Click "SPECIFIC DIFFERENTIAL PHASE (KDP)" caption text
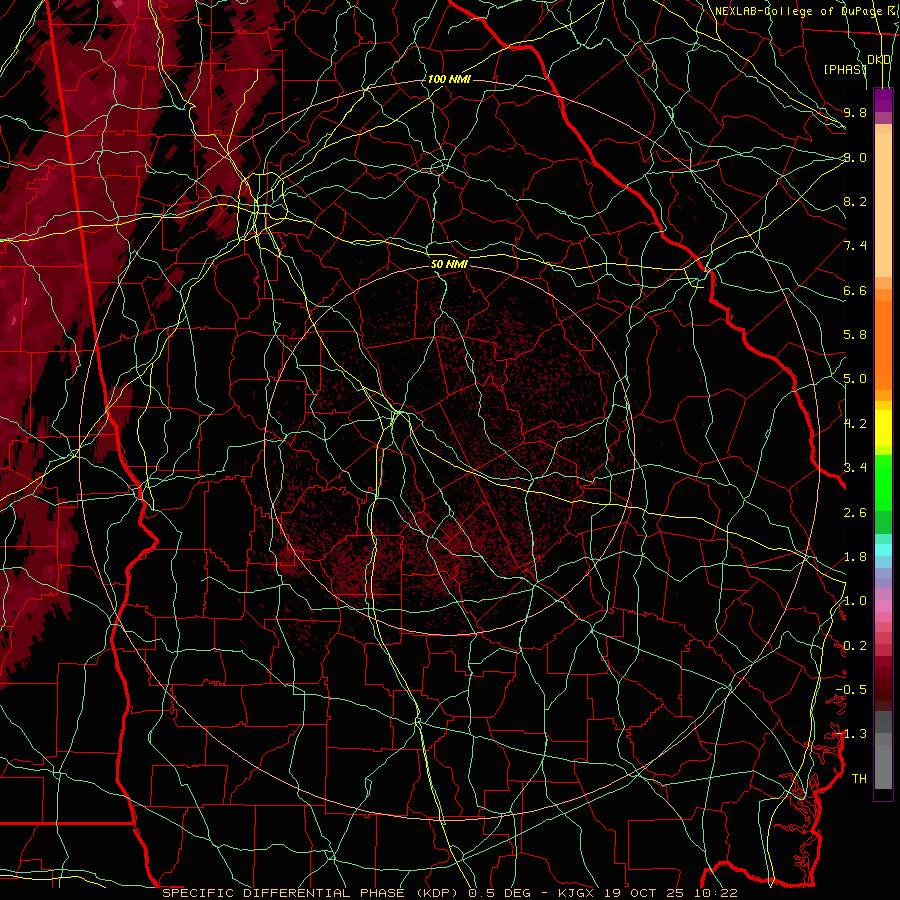Image resolution: width=900 pixels, height=900 pixels. (x=312, y=893)
